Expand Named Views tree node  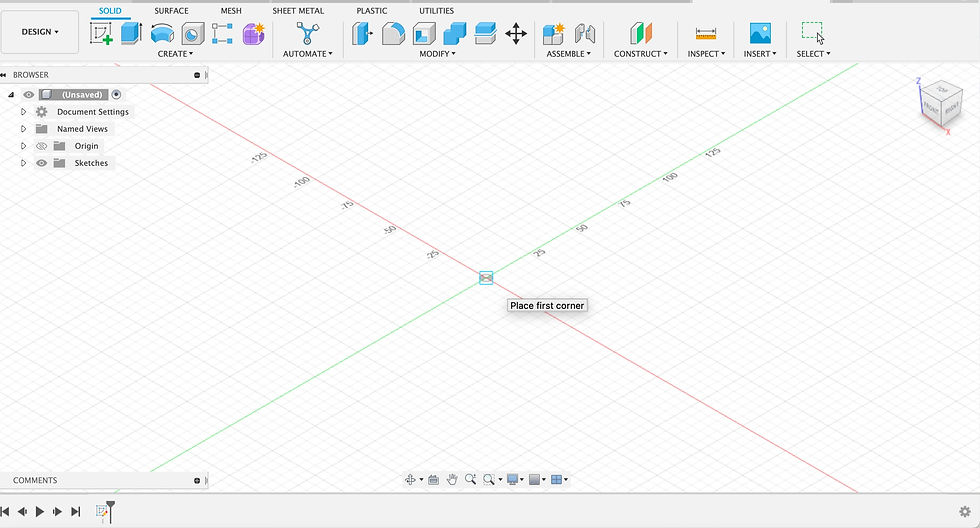click(x=23, y=129)
